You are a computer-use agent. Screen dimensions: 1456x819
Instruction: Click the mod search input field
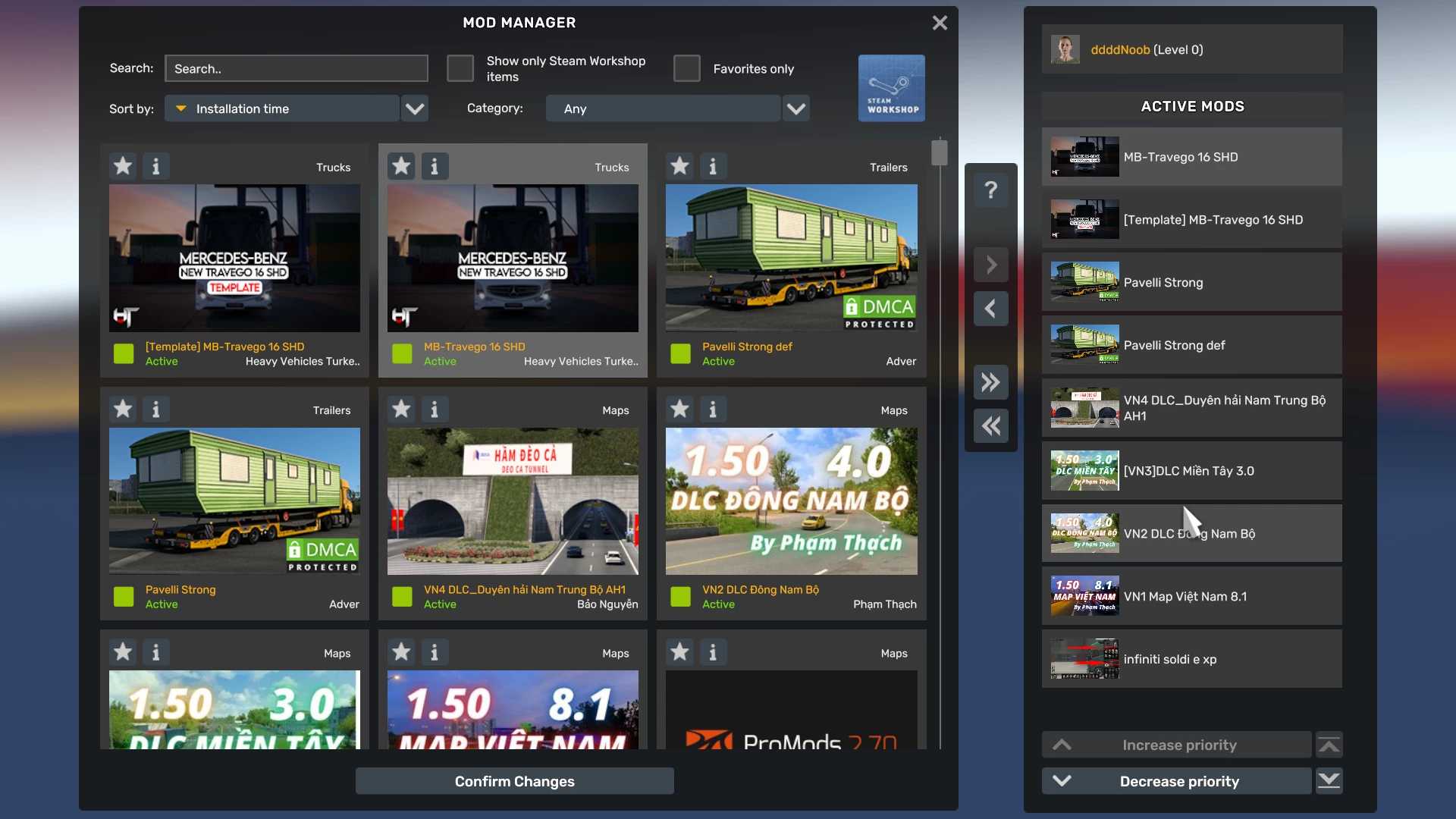297,68
